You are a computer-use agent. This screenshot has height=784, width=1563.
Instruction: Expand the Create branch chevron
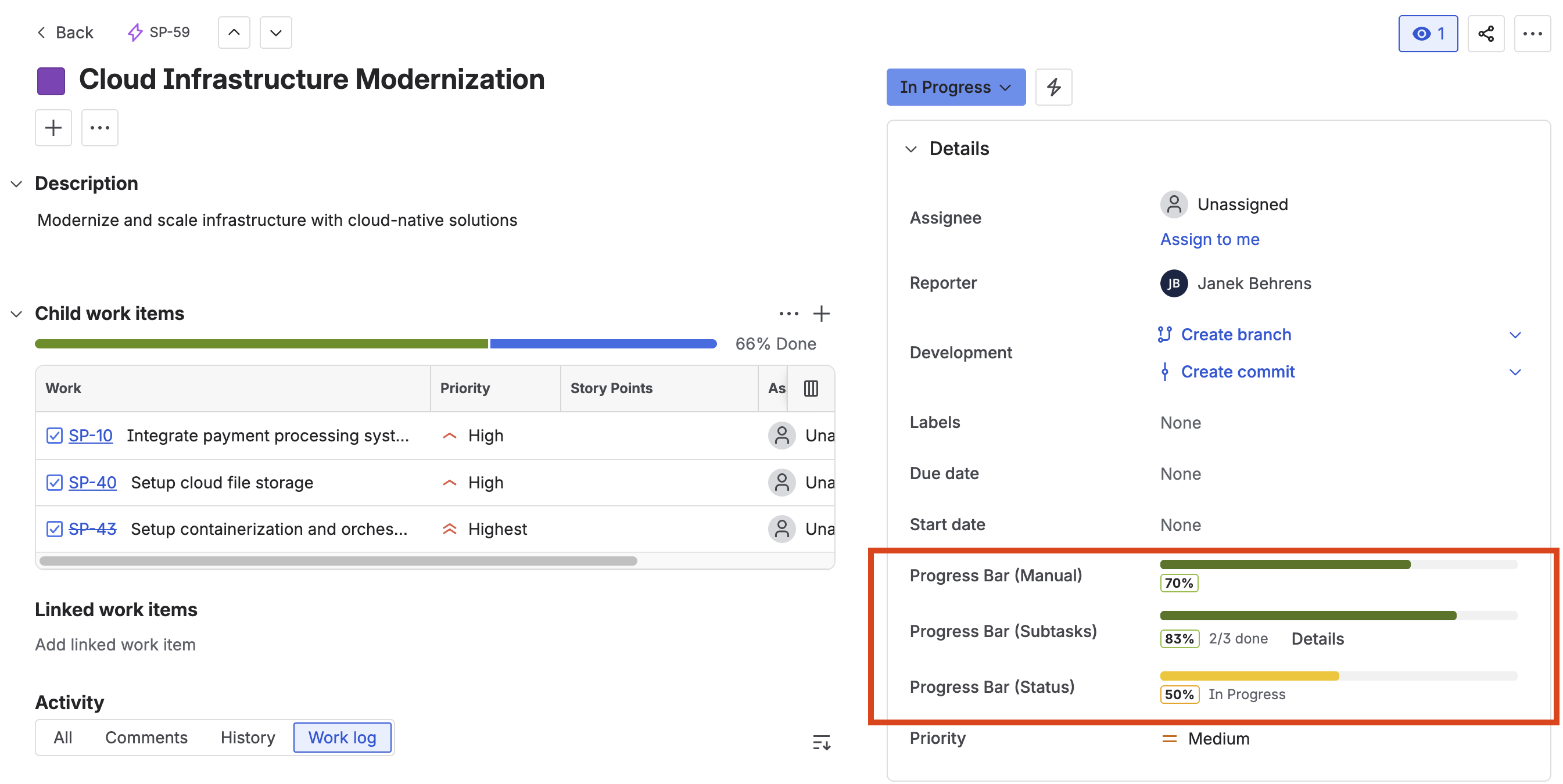[x=1516, y=334]
